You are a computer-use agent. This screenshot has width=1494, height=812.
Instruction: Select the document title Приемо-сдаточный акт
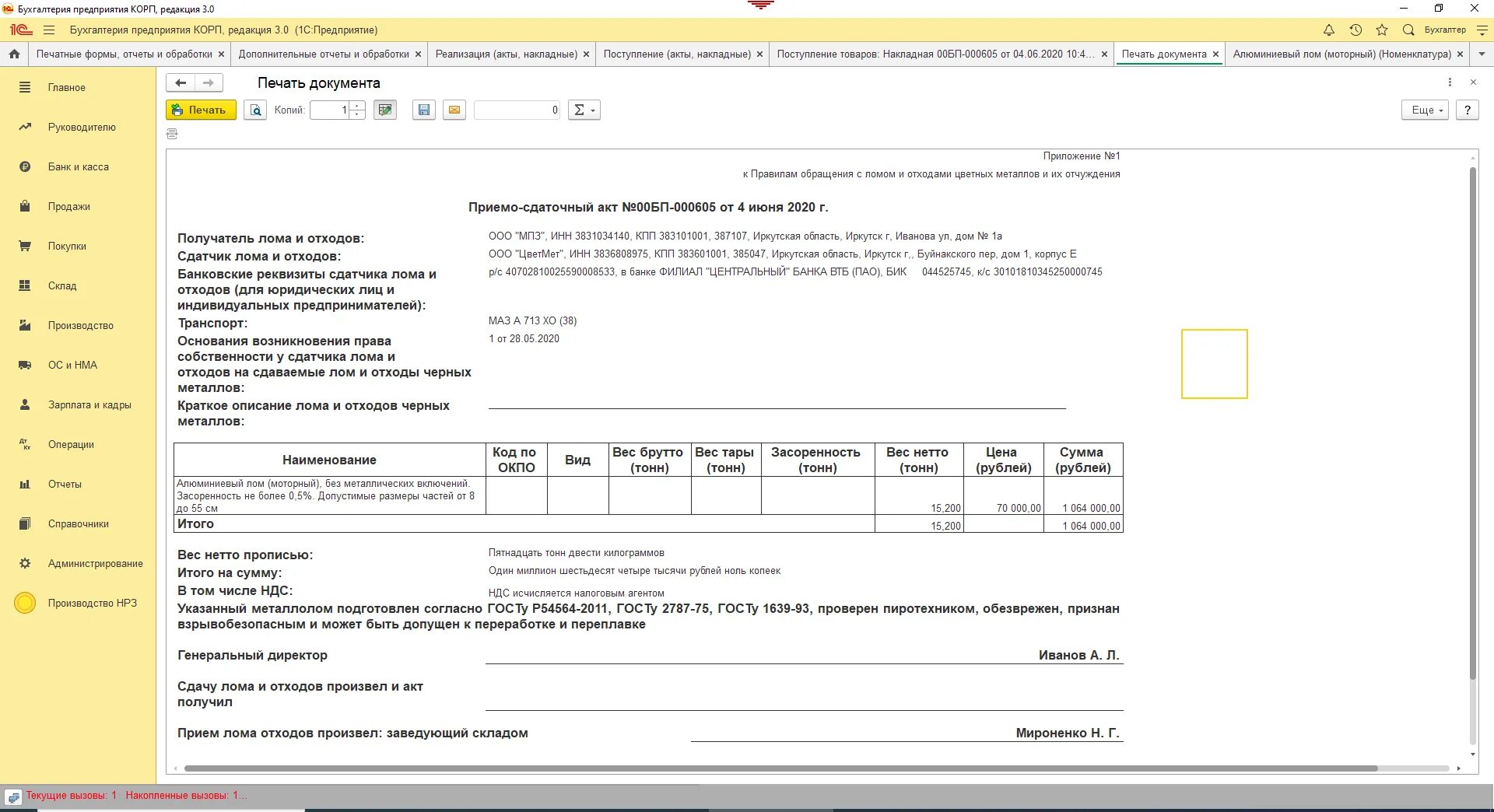point(648,207)
